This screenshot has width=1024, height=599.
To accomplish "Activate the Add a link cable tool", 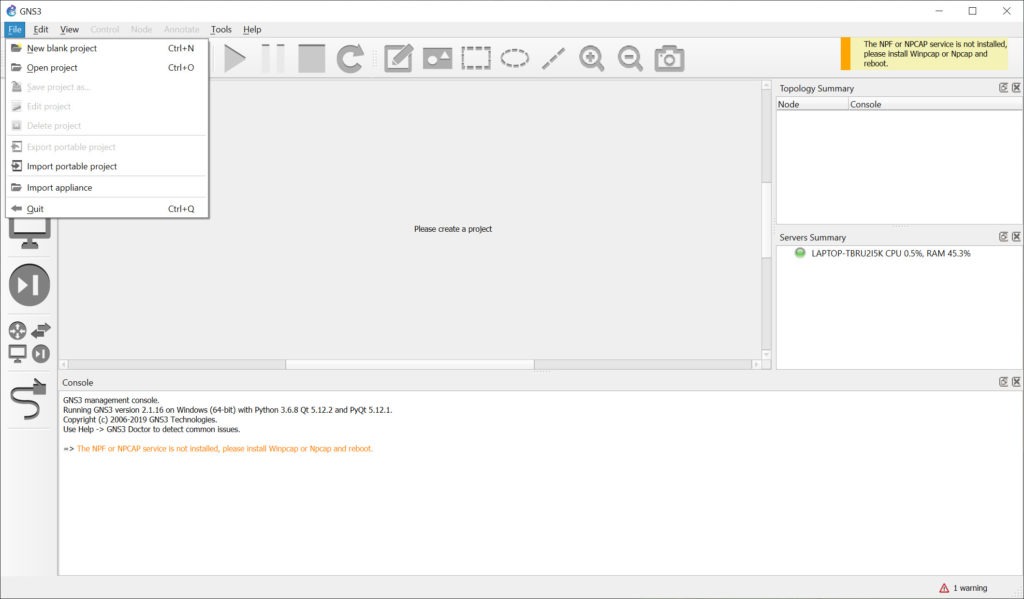I will (x=29, y=399).
